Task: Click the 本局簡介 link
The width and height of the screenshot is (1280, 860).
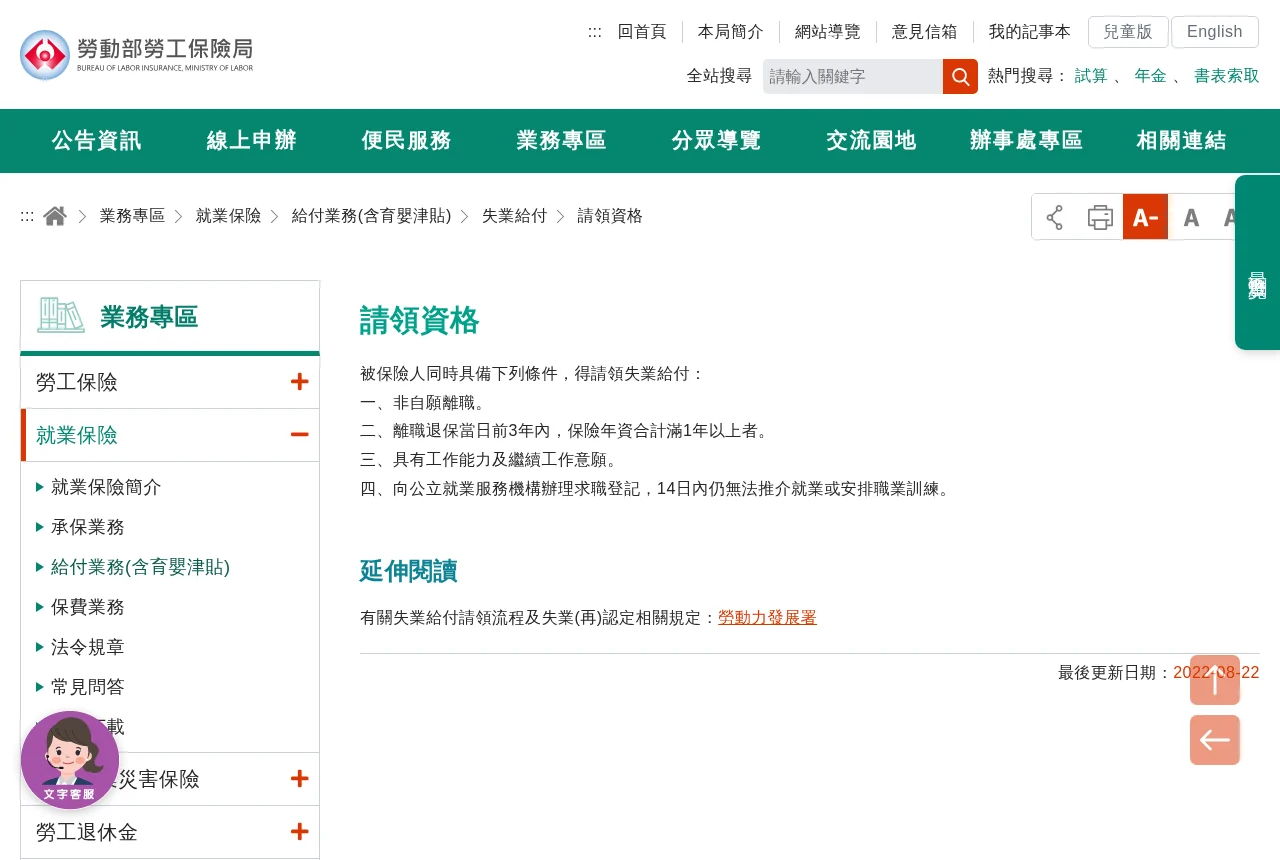Action: coord(731,32)
